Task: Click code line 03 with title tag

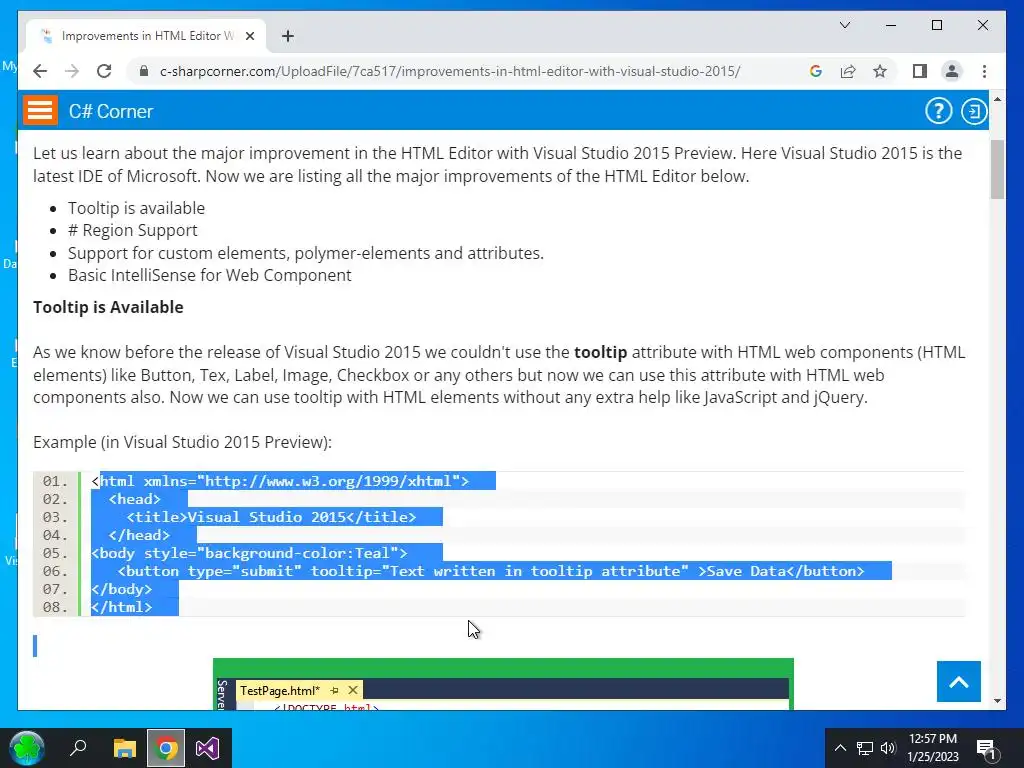Action: [x=271, y=517]
